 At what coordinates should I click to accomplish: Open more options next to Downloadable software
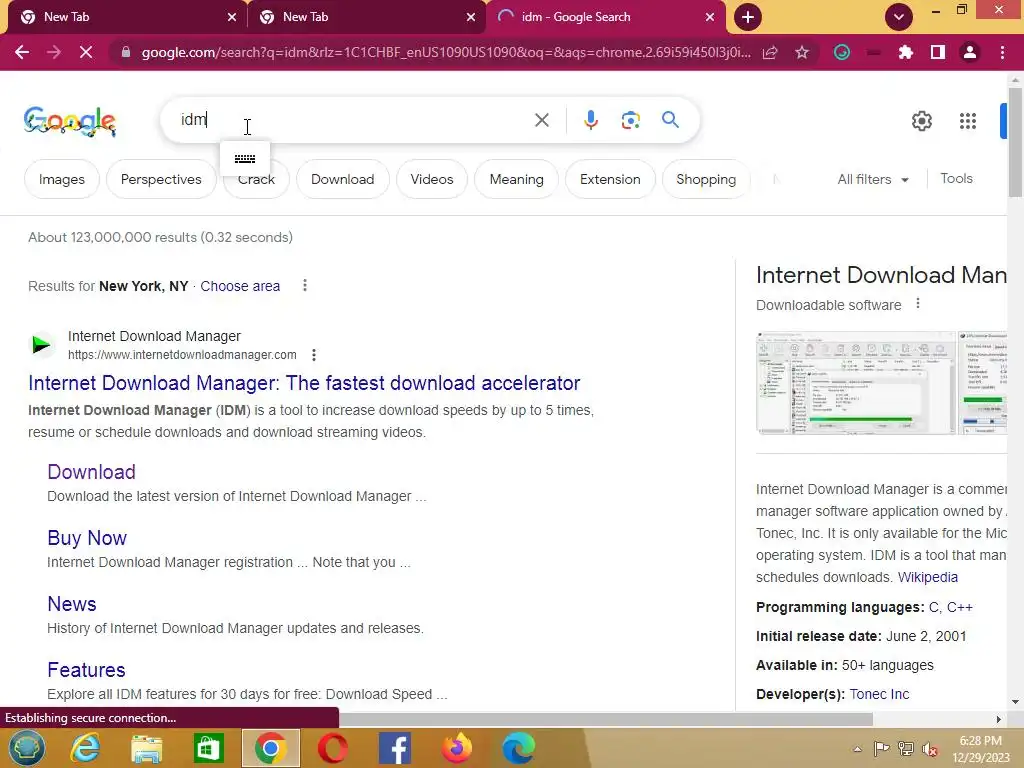click(918, 304)
